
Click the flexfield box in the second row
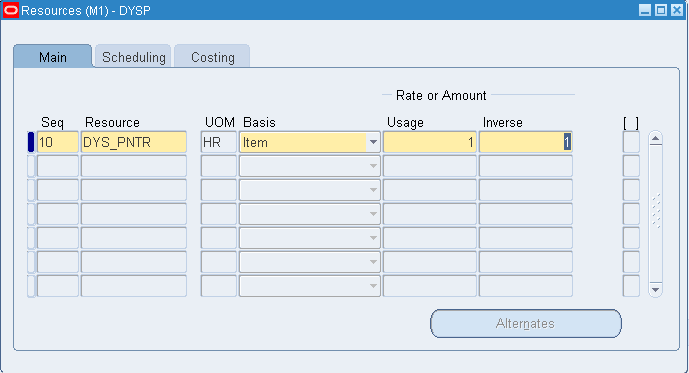[x=631, y=166]
